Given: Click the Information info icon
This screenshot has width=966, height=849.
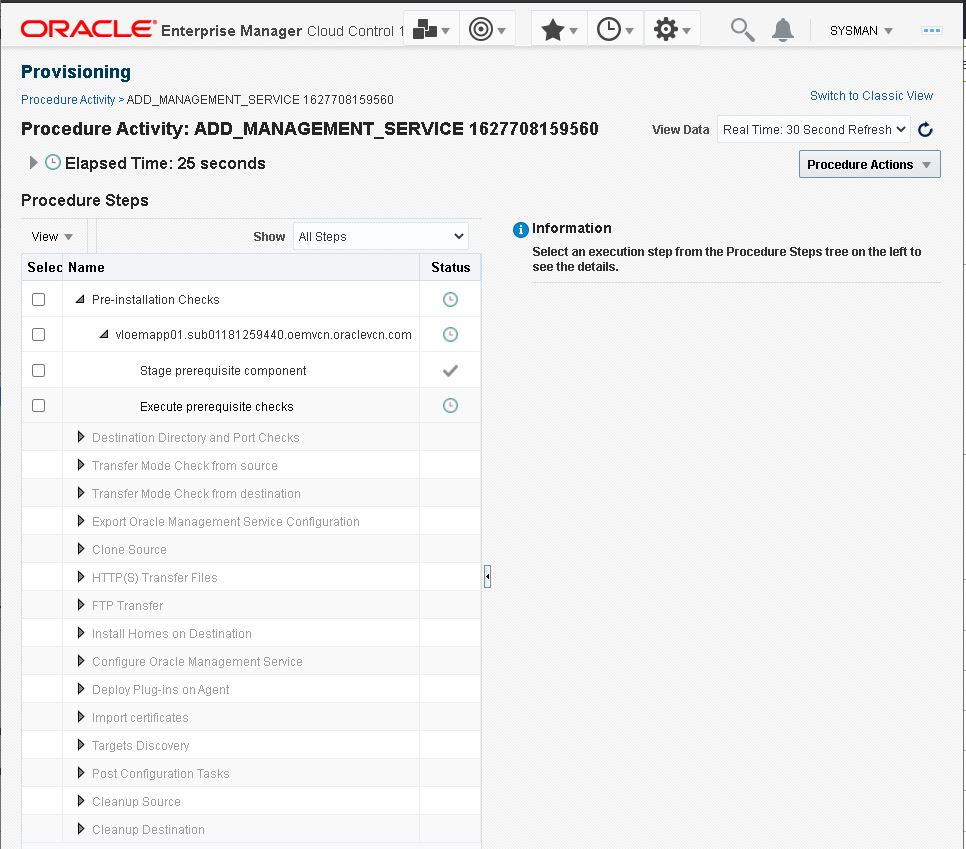Looking at the screenshot, I should coord(519,229).
